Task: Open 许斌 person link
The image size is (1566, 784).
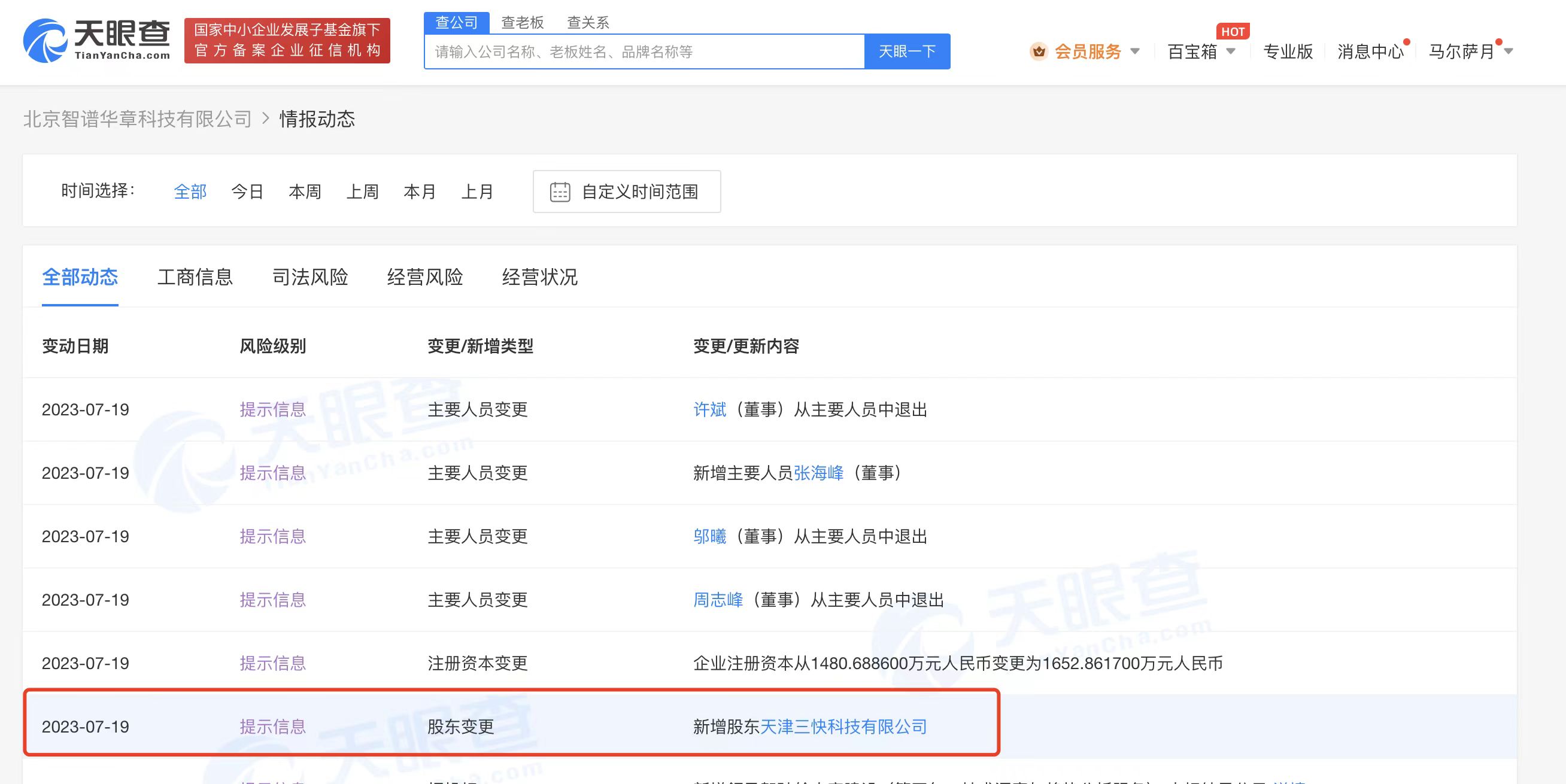Action: [709, 410]
